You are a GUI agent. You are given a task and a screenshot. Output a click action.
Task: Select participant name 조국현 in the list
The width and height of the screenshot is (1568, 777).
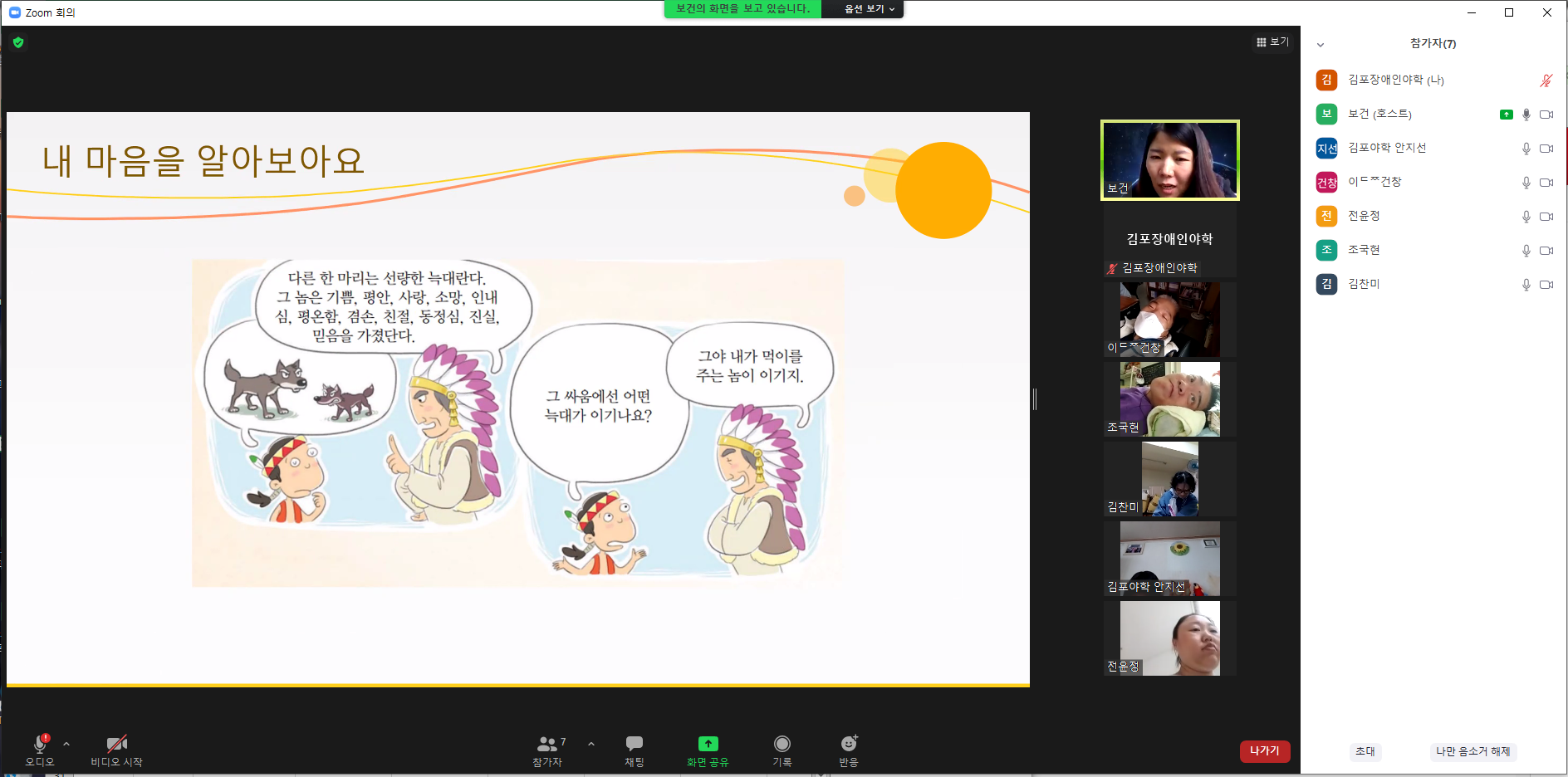click(x=1364, y=250)
